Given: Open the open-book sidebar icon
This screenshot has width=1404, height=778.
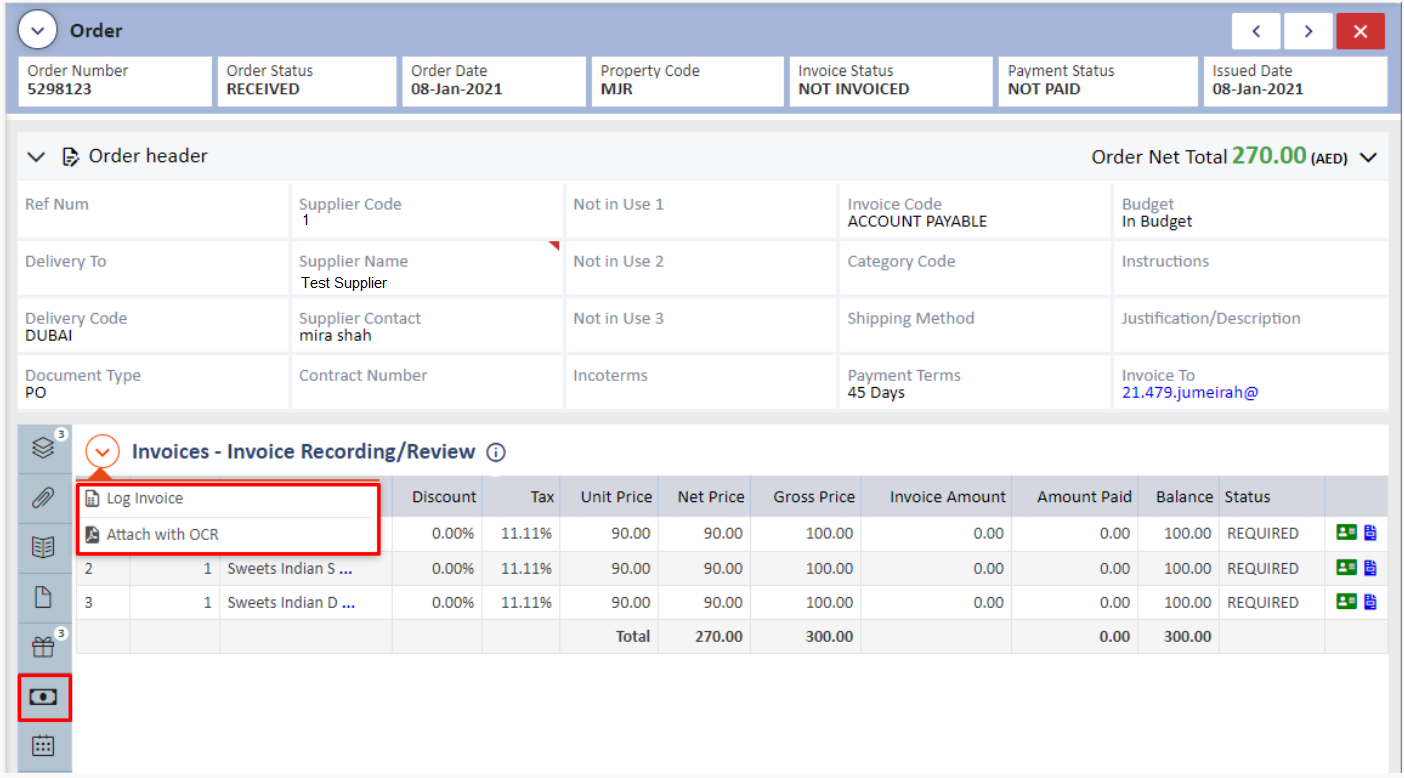Looking at the screenshot, I should pyautogui.click(x=43, y=547).
